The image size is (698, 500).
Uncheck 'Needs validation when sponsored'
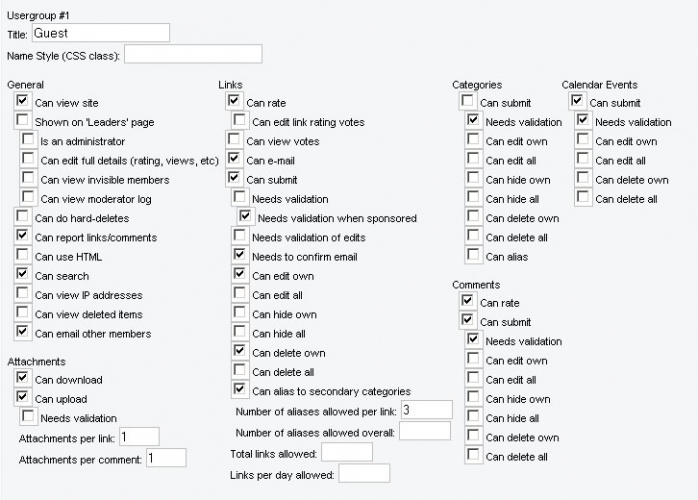245,217
